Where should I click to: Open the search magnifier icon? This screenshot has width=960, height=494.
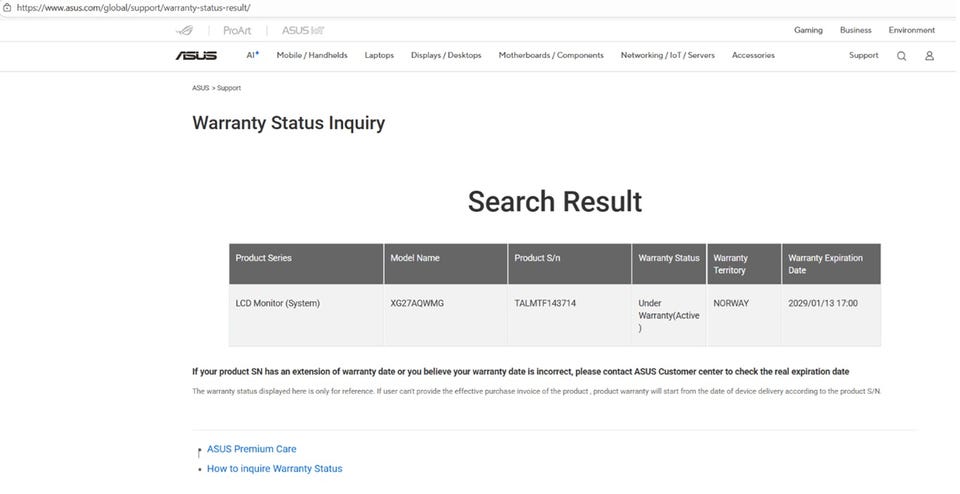tap(901, 56)
